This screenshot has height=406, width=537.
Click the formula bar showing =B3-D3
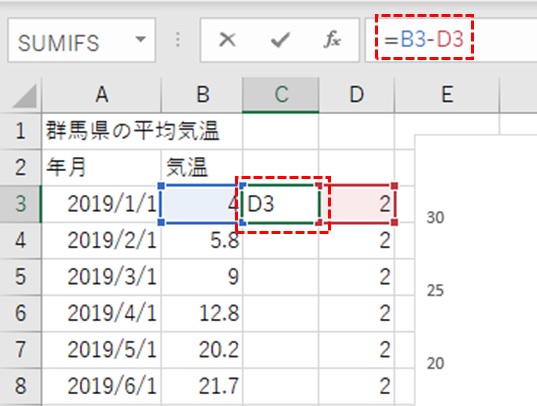tap(451, 40)
